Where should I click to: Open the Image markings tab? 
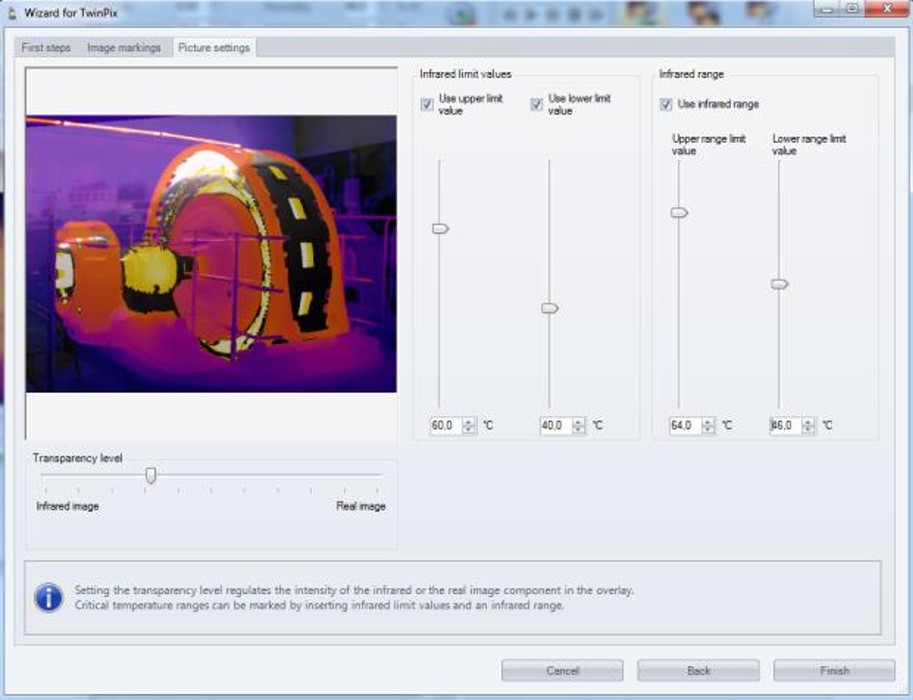(123, 48)
